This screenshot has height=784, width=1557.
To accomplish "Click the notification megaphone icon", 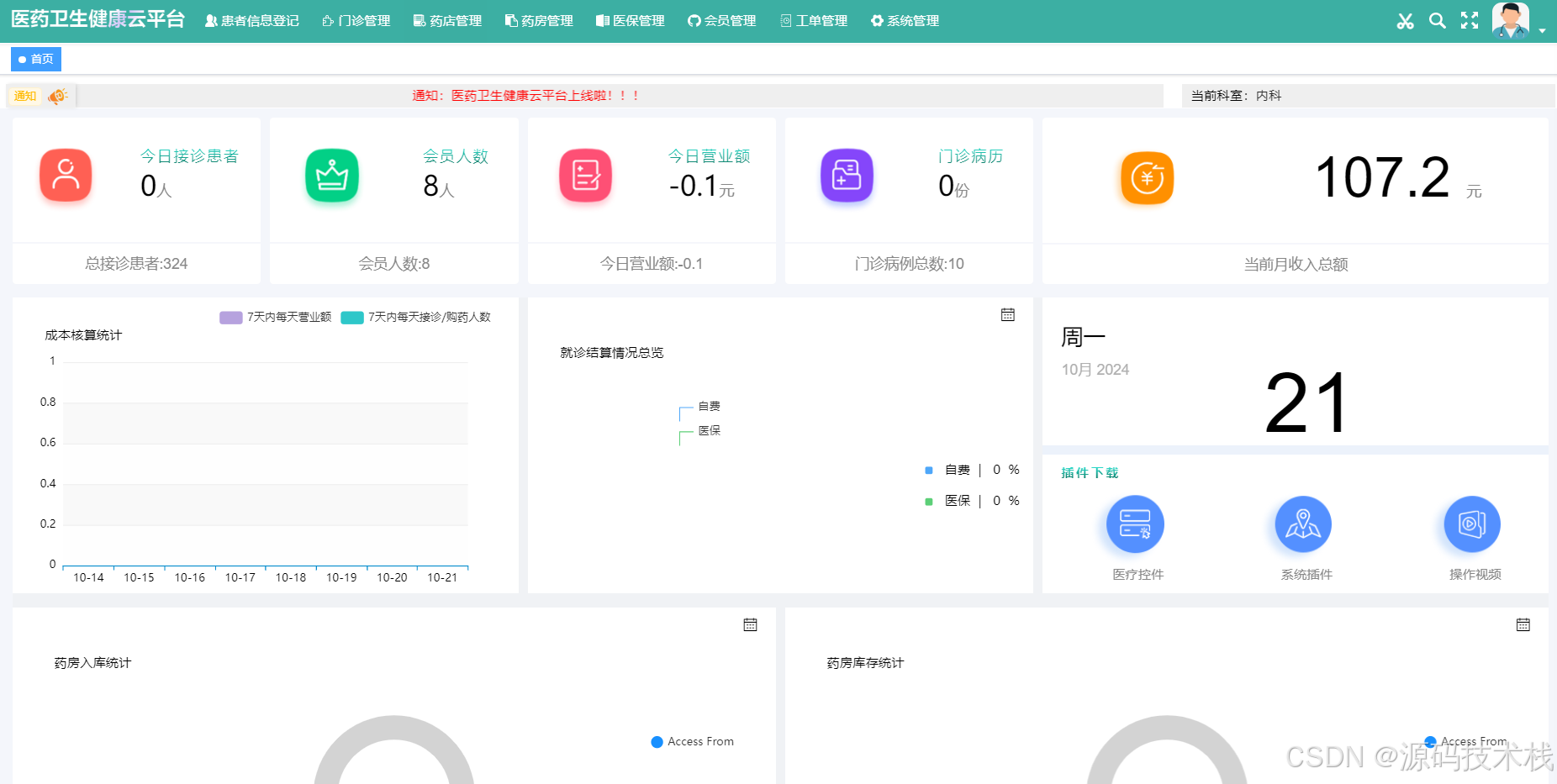I will pyautogui.click(x=57, y=96).
